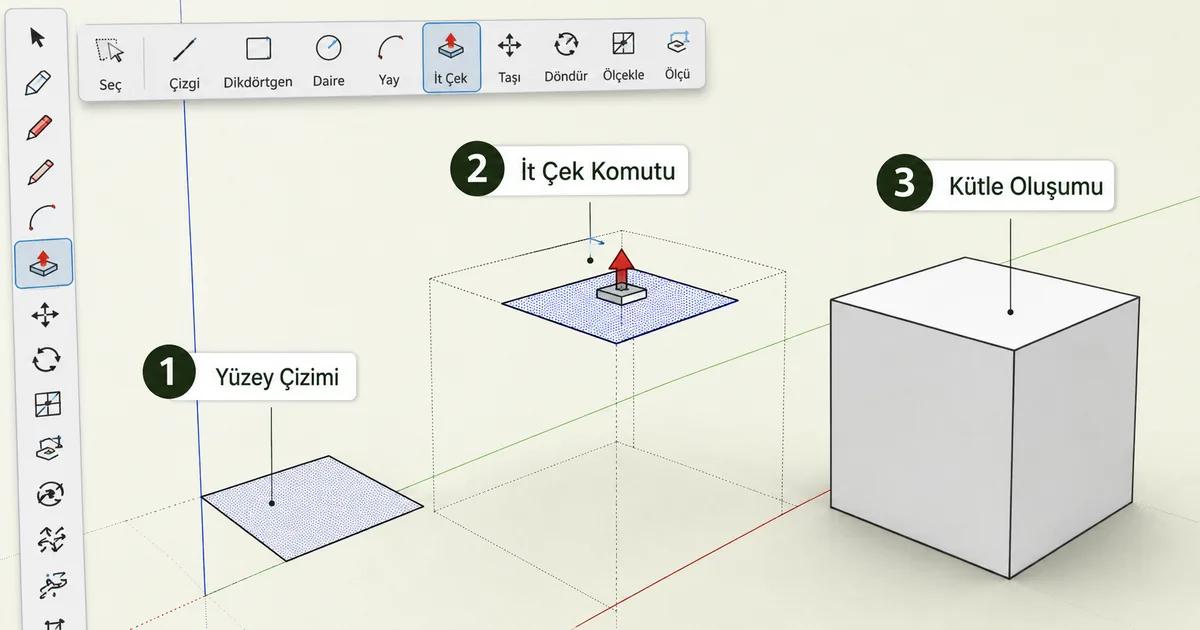Select the Yay arc tool
Viewport: 1200px width, 630px height.
(389, 59)
